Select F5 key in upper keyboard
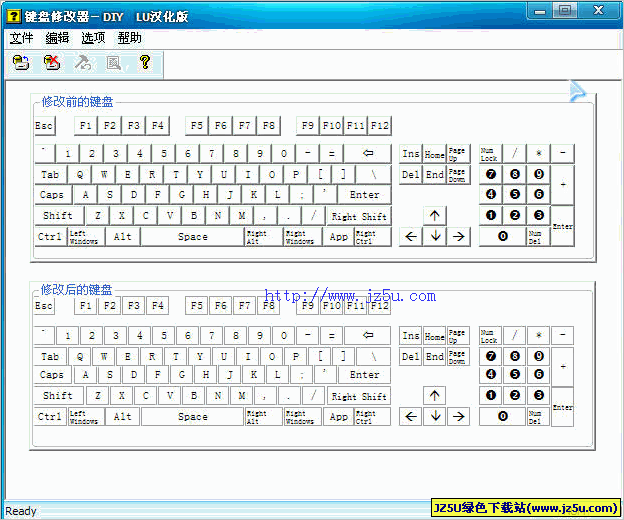 pyautogui.click(x=197, y=126)
